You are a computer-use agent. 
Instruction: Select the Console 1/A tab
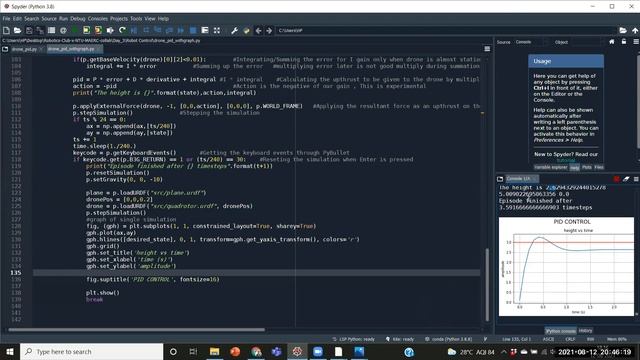522,179
